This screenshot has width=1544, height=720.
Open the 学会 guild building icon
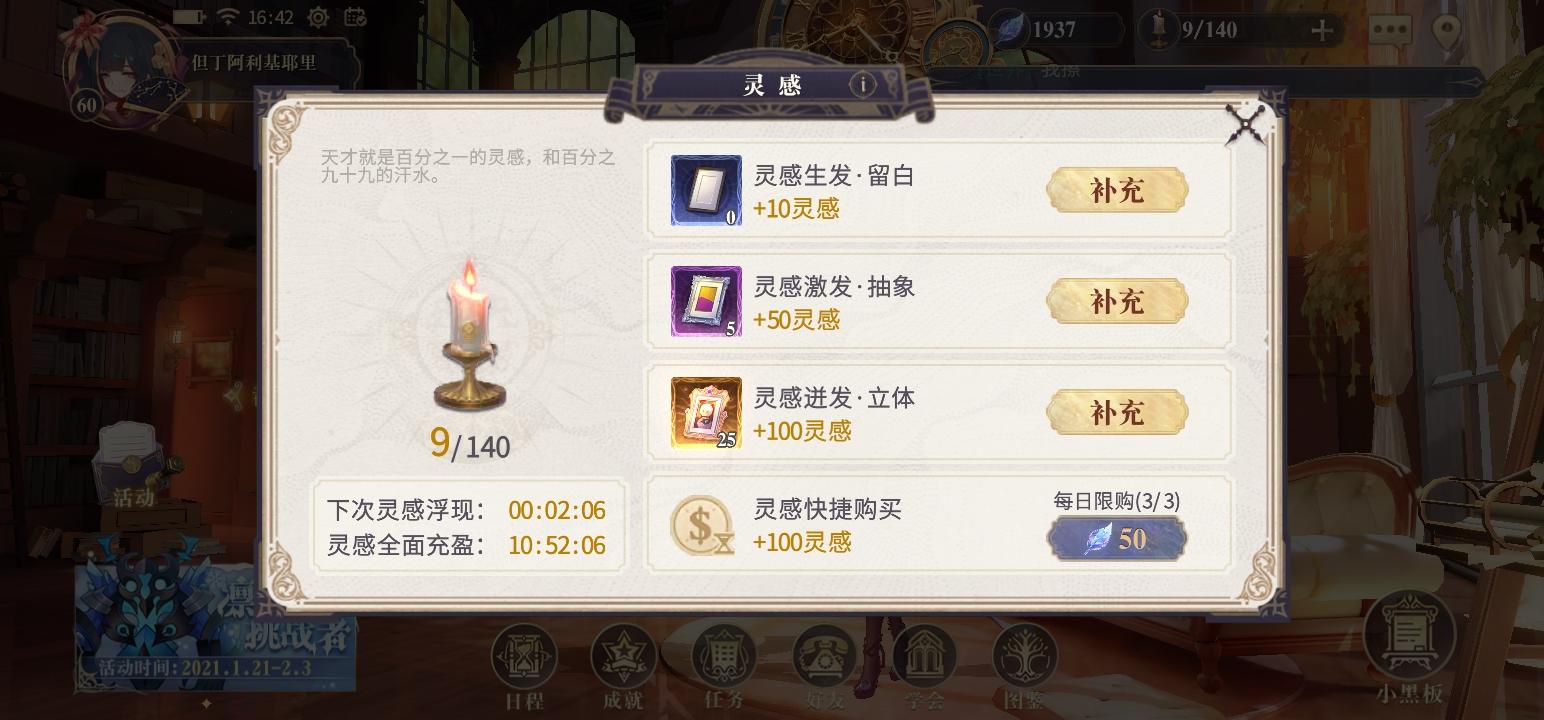point(924,655)
